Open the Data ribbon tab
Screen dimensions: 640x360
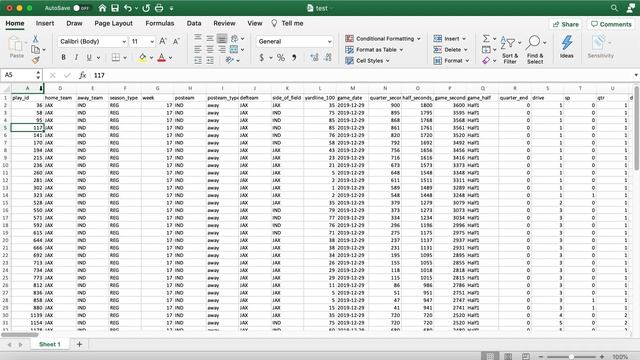(x=194, y=23)
